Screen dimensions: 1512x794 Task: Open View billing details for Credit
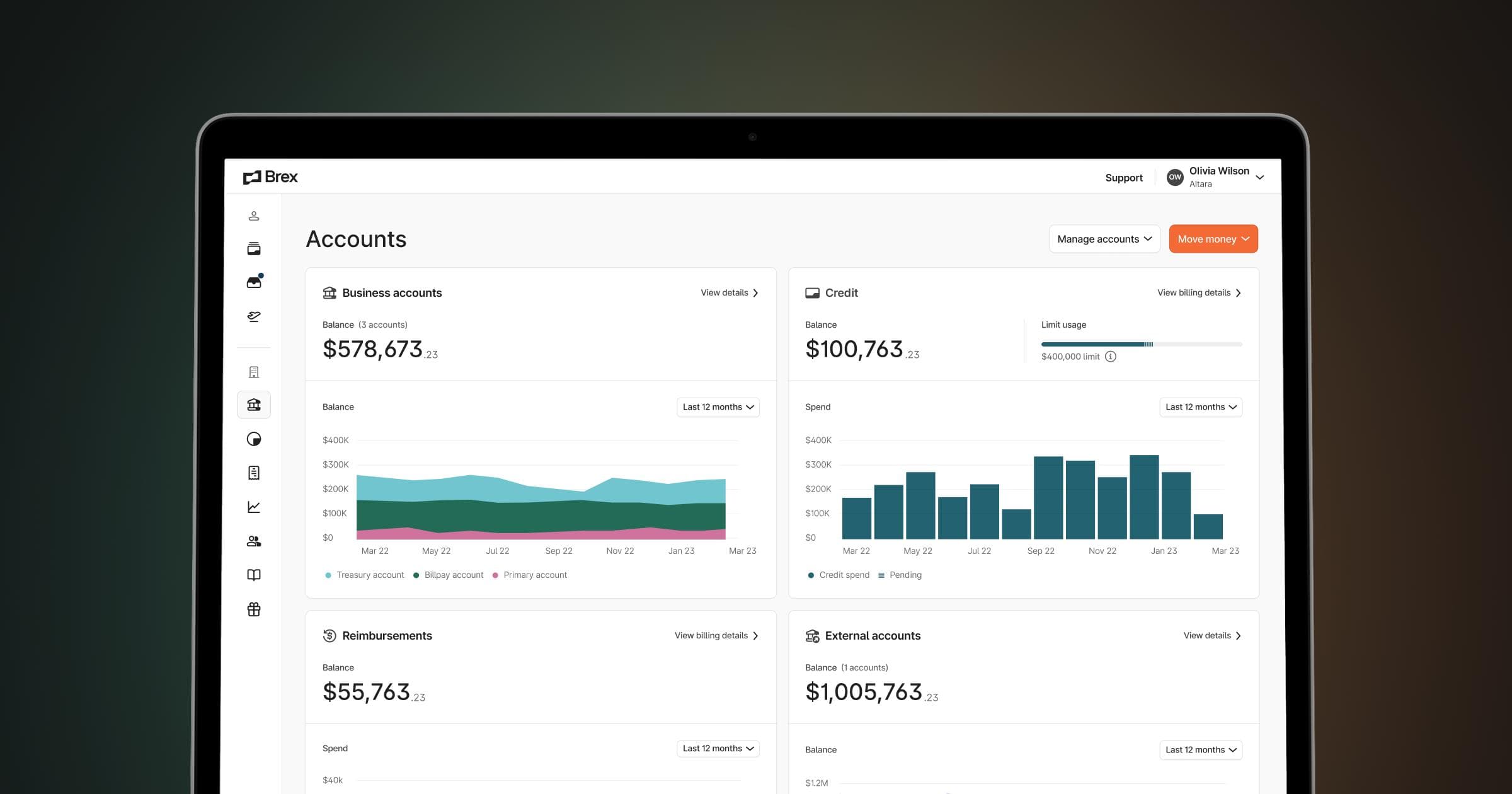click(1198, 293)
